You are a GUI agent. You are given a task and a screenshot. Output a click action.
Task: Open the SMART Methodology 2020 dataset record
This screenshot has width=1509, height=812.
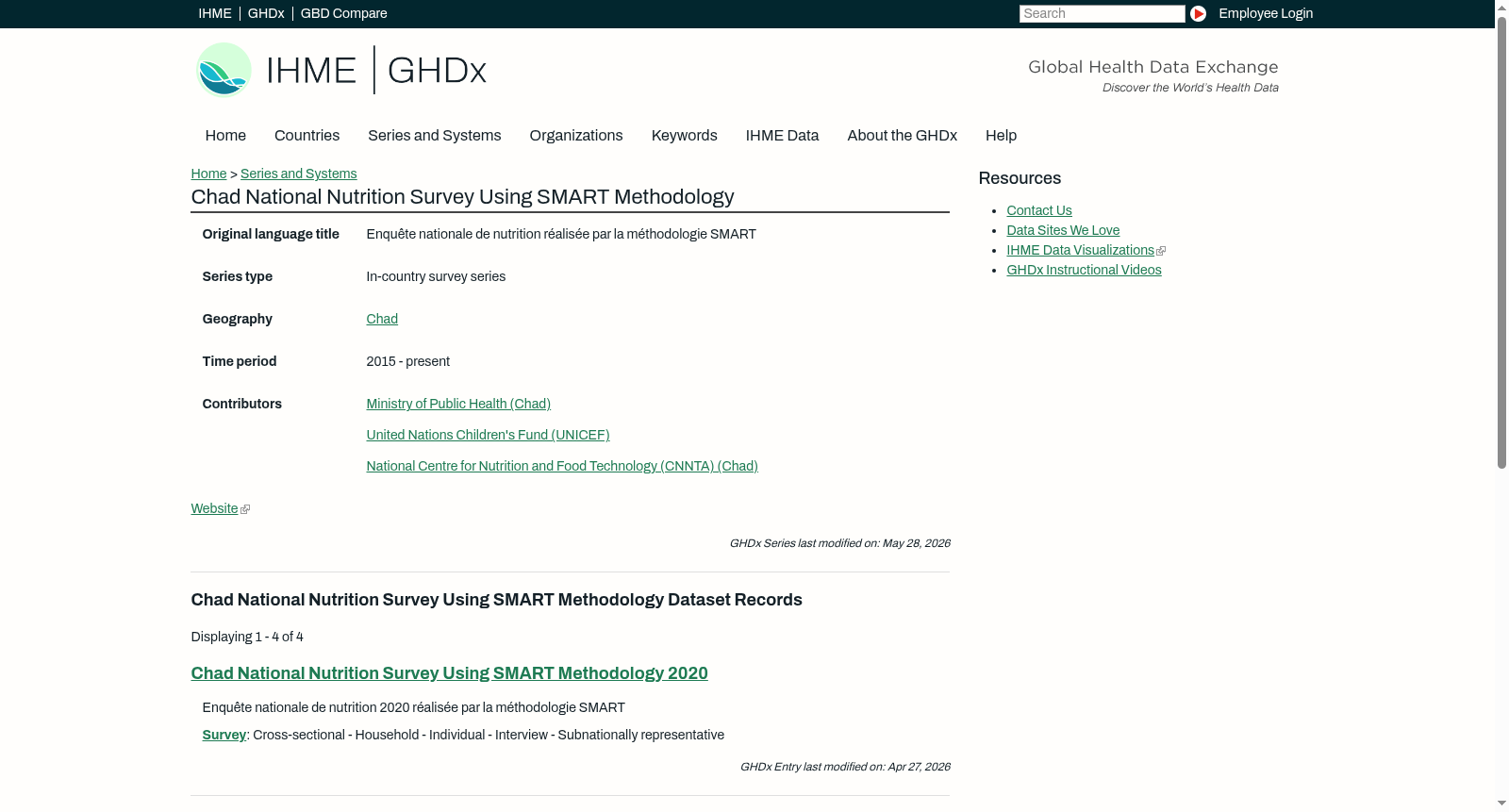click(x=449, y=673)
